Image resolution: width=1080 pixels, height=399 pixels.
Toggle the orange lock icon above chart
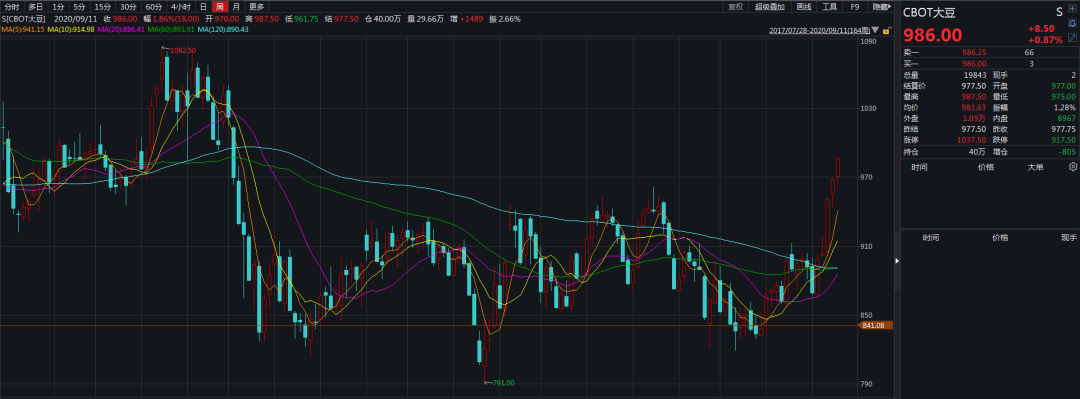[x=887, y=30]
